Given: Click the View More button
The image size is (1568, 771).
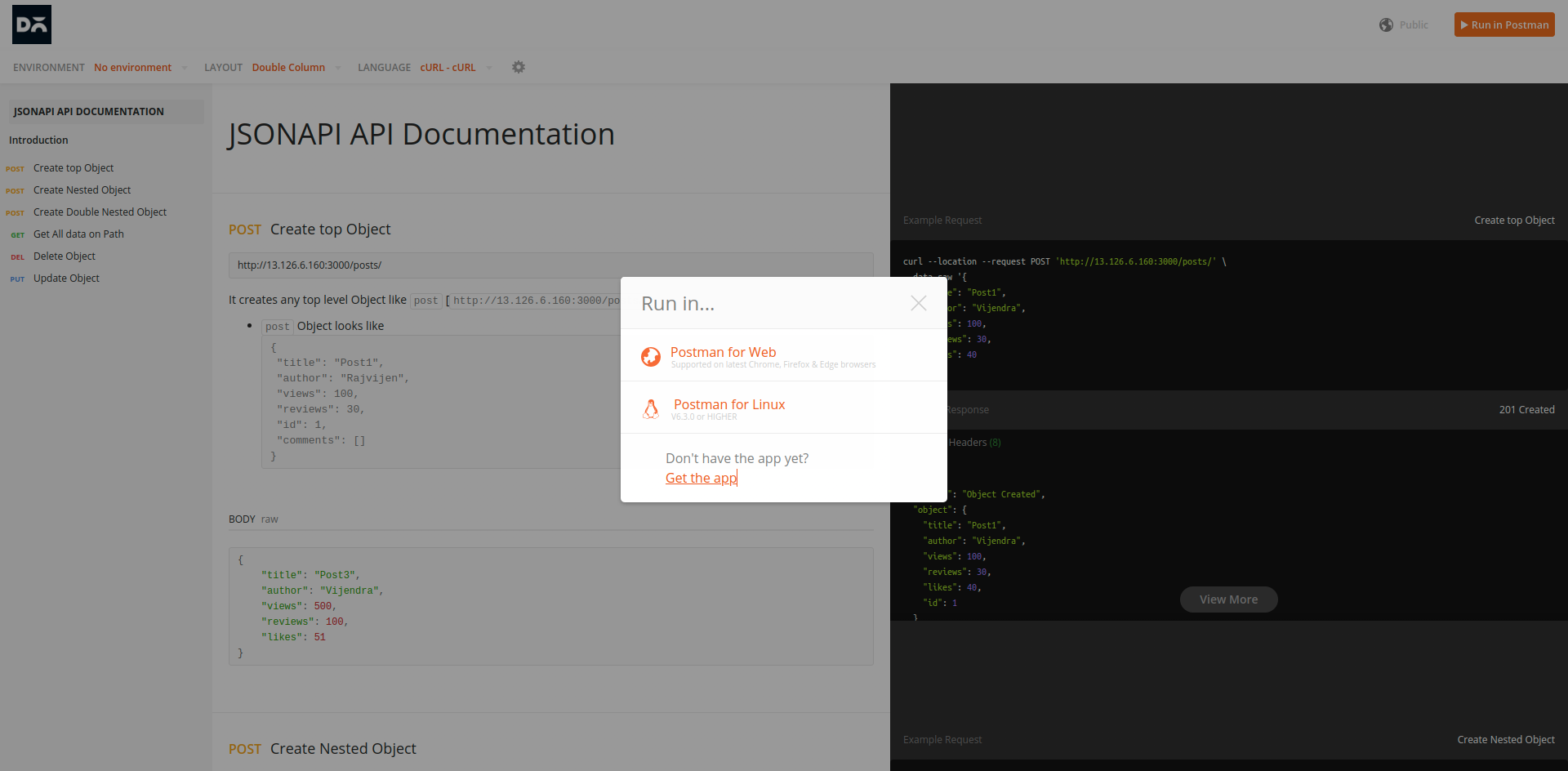Looking at the screenshot, I should coord(1229,599).
